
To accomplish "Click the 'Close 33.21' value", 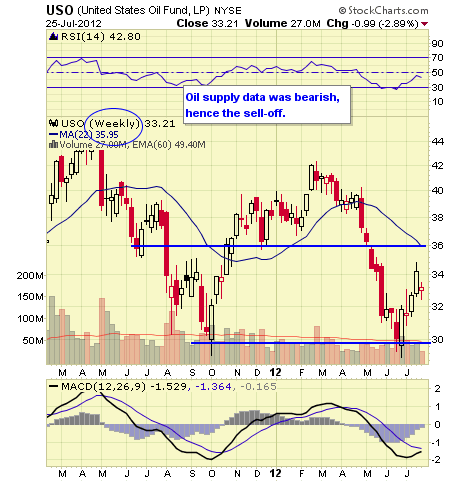I will click(208, 23).
